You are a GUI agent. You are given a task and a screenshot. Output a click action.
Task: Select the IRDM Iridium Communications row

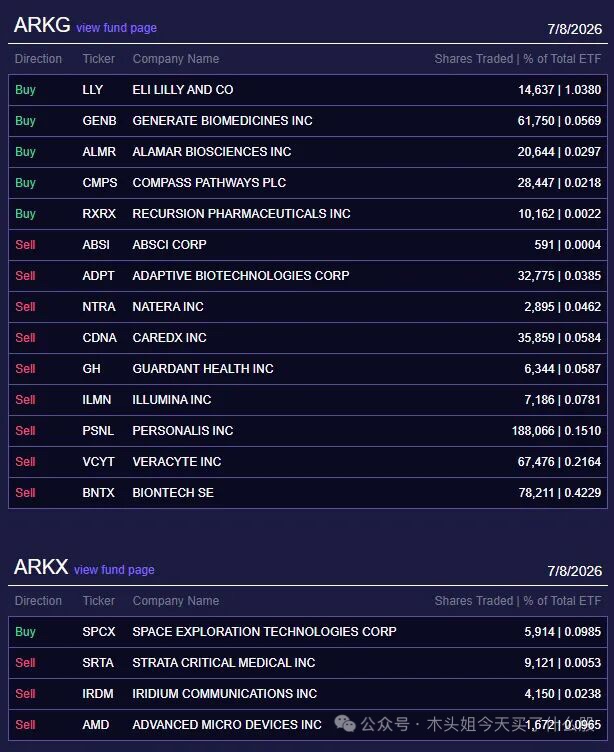pos(308,694)
